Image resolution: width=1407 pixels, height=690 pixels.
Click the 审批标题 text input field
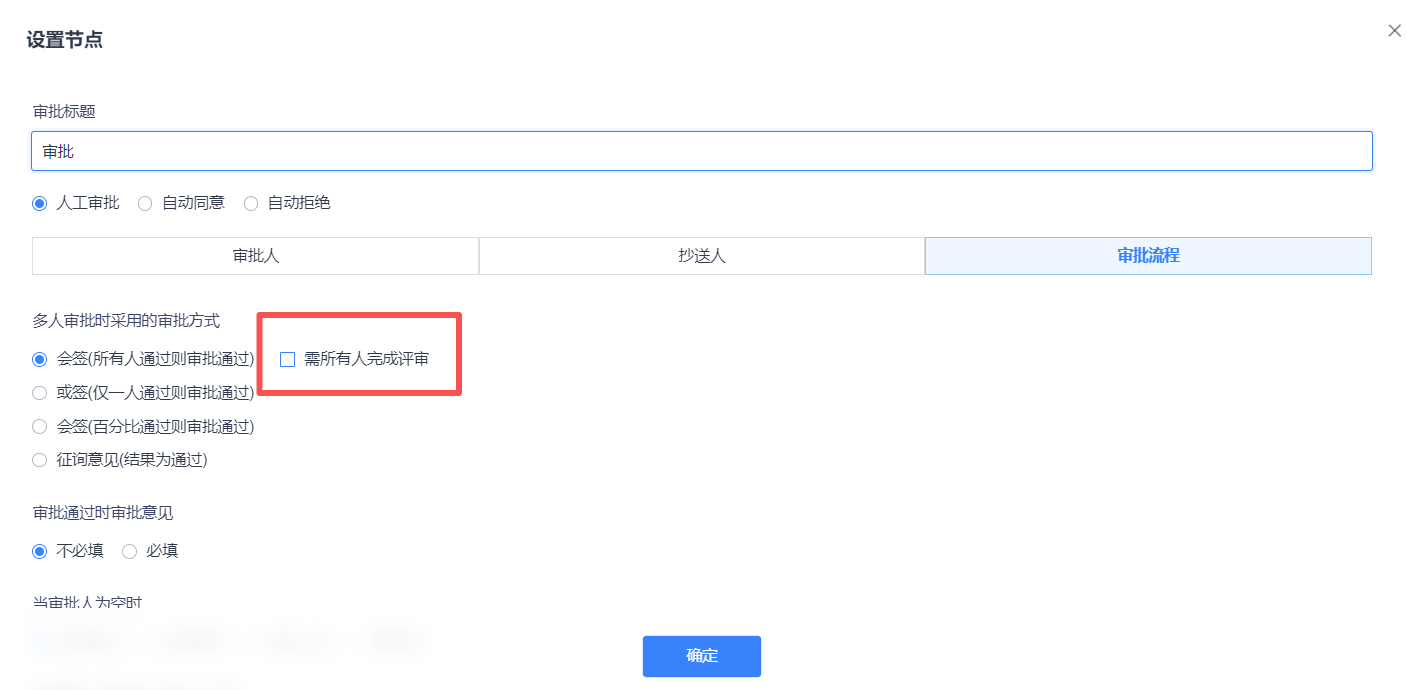pyautogui.click(x=701, y=151)
